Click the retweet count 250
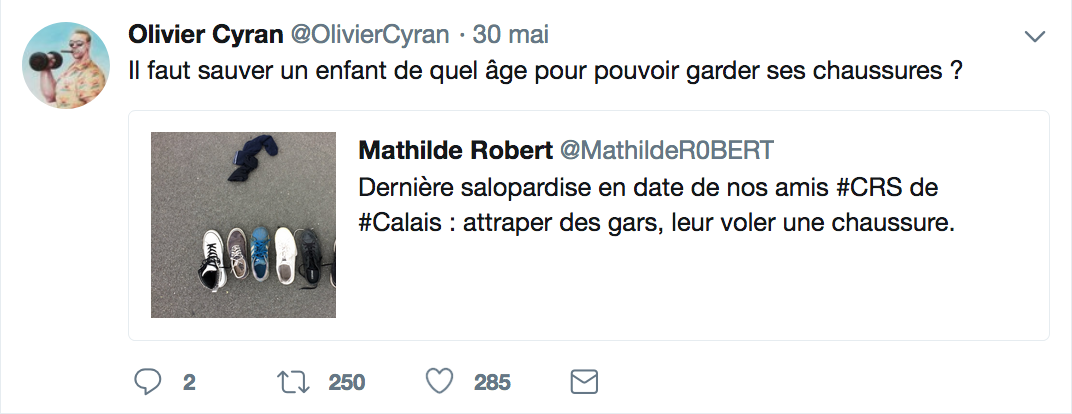Image resolution: width=1072 pixels, height=414 pixels. tap(347, 382)
